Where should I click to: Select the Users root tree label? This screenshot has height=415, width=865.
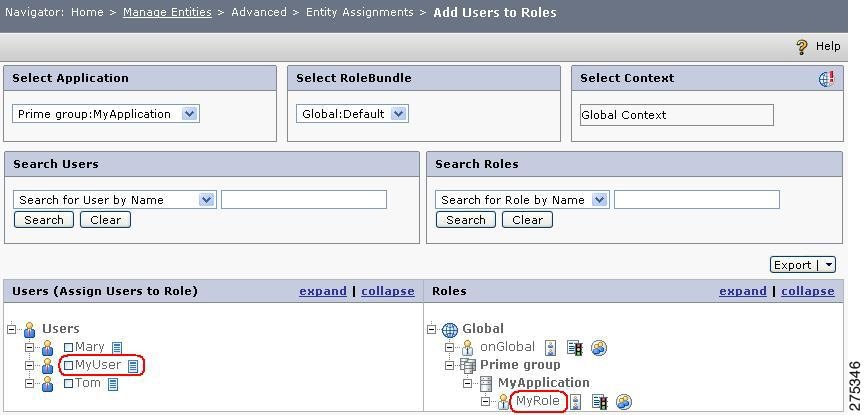tap(61, 329)
